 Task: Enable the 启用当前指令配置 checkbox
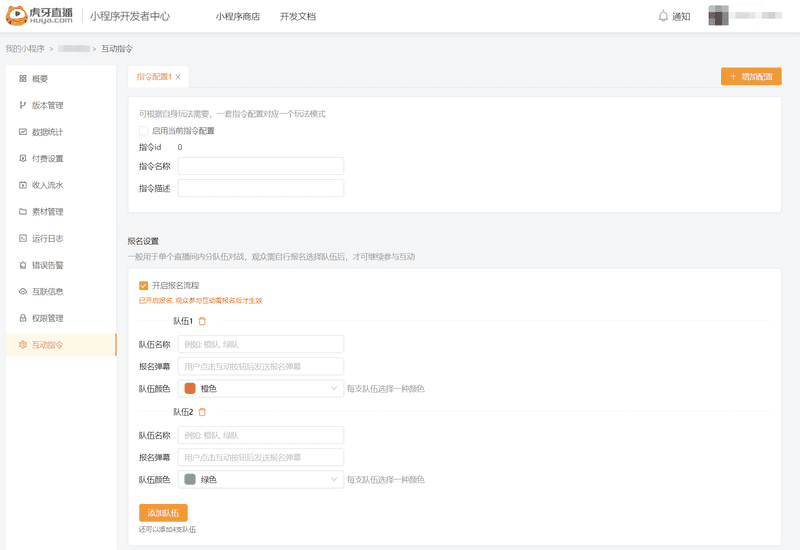coord(144,131)
